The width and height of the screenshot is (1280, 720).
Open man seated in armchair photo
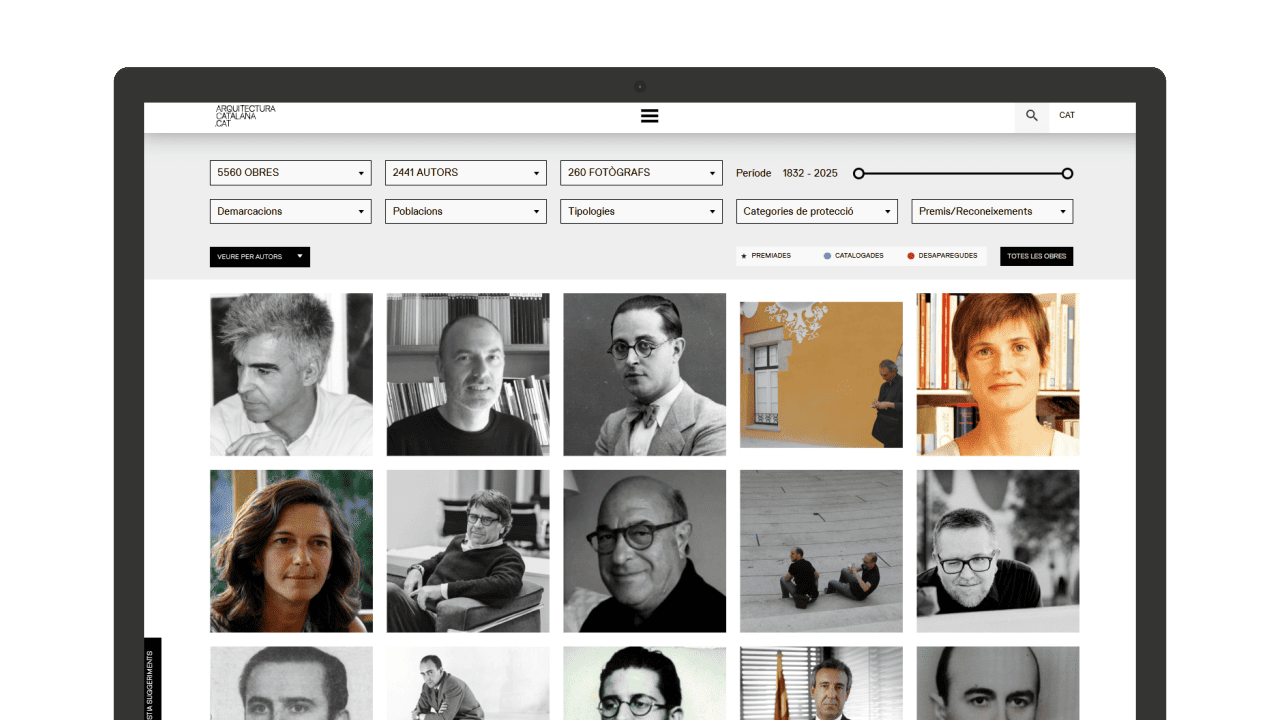coord(468,551)
